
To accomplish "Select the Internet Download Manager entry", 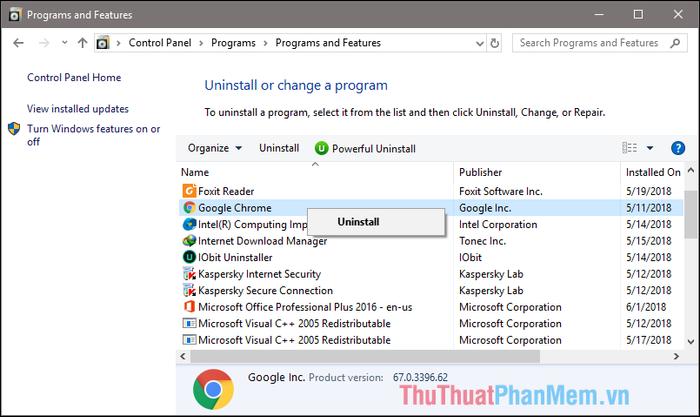I will 262,241.
